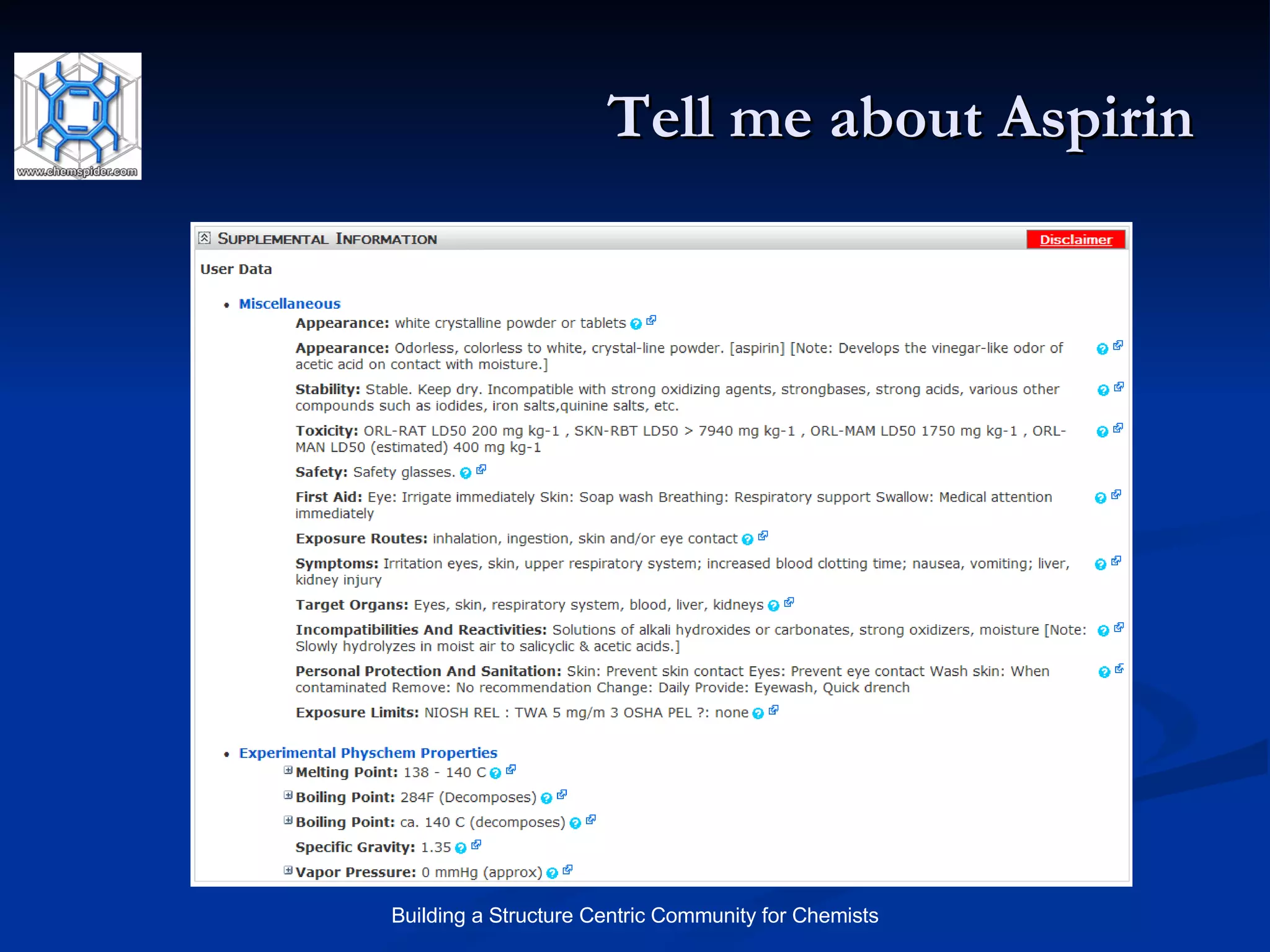This screenshot has width=1270, height=952.
Task: Open external link icon for Personal Protection And Sanitation
Action: pyautogui.click(x=1119, y=669)
